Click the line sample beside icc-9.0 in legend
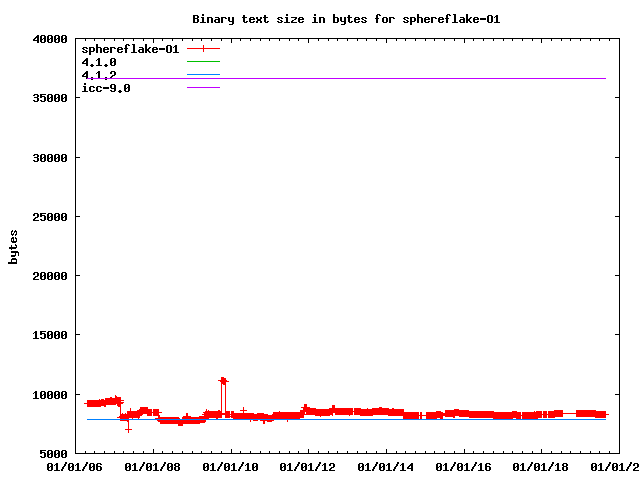This screenshot has height=480, width=640. coord(203,88)
